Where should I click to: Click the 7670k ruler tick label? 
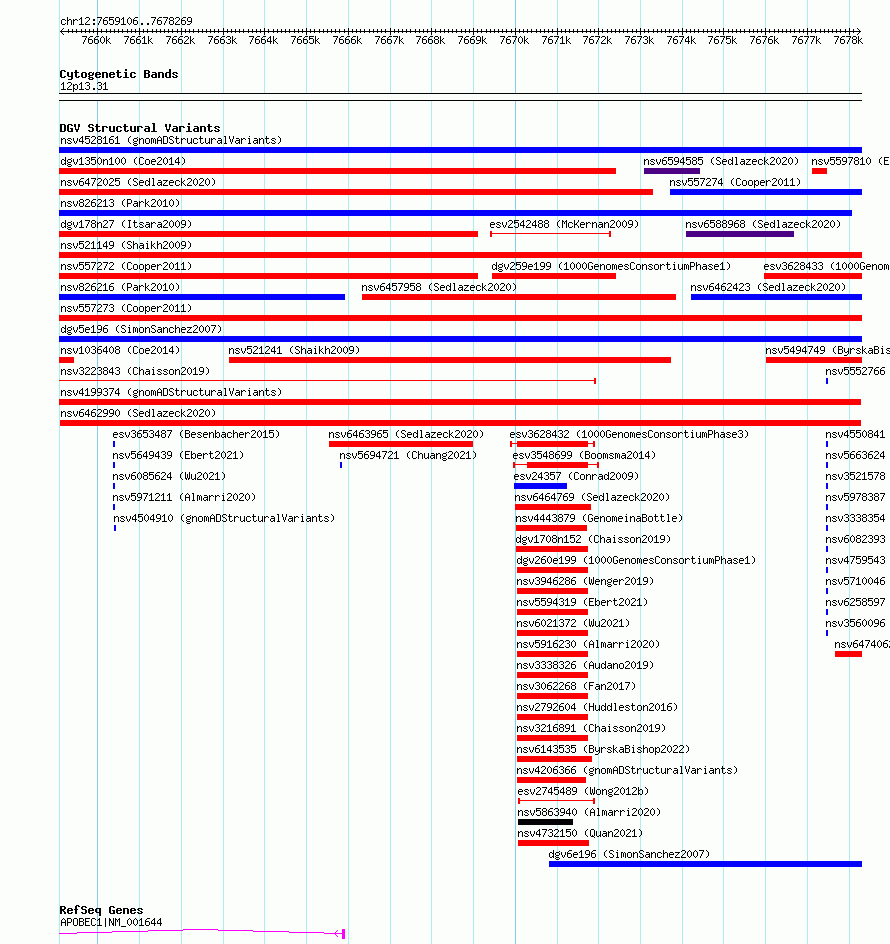pos(514,41)
